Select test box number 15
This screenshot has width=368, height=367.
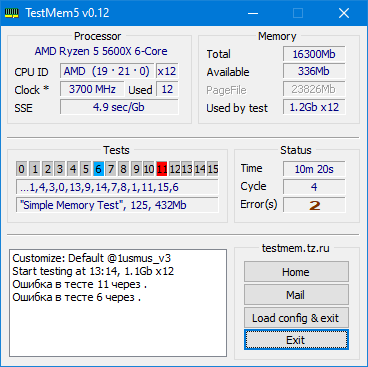(213, 169)
